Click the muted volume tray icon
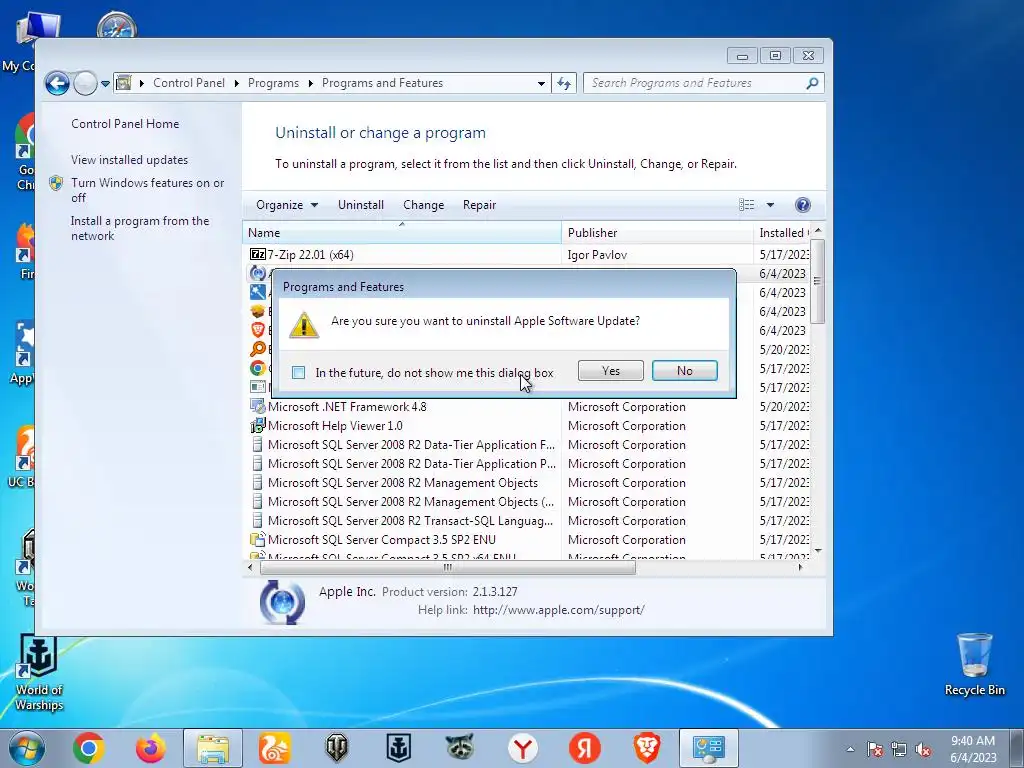Screen dimensions: 1024x768 923,749
